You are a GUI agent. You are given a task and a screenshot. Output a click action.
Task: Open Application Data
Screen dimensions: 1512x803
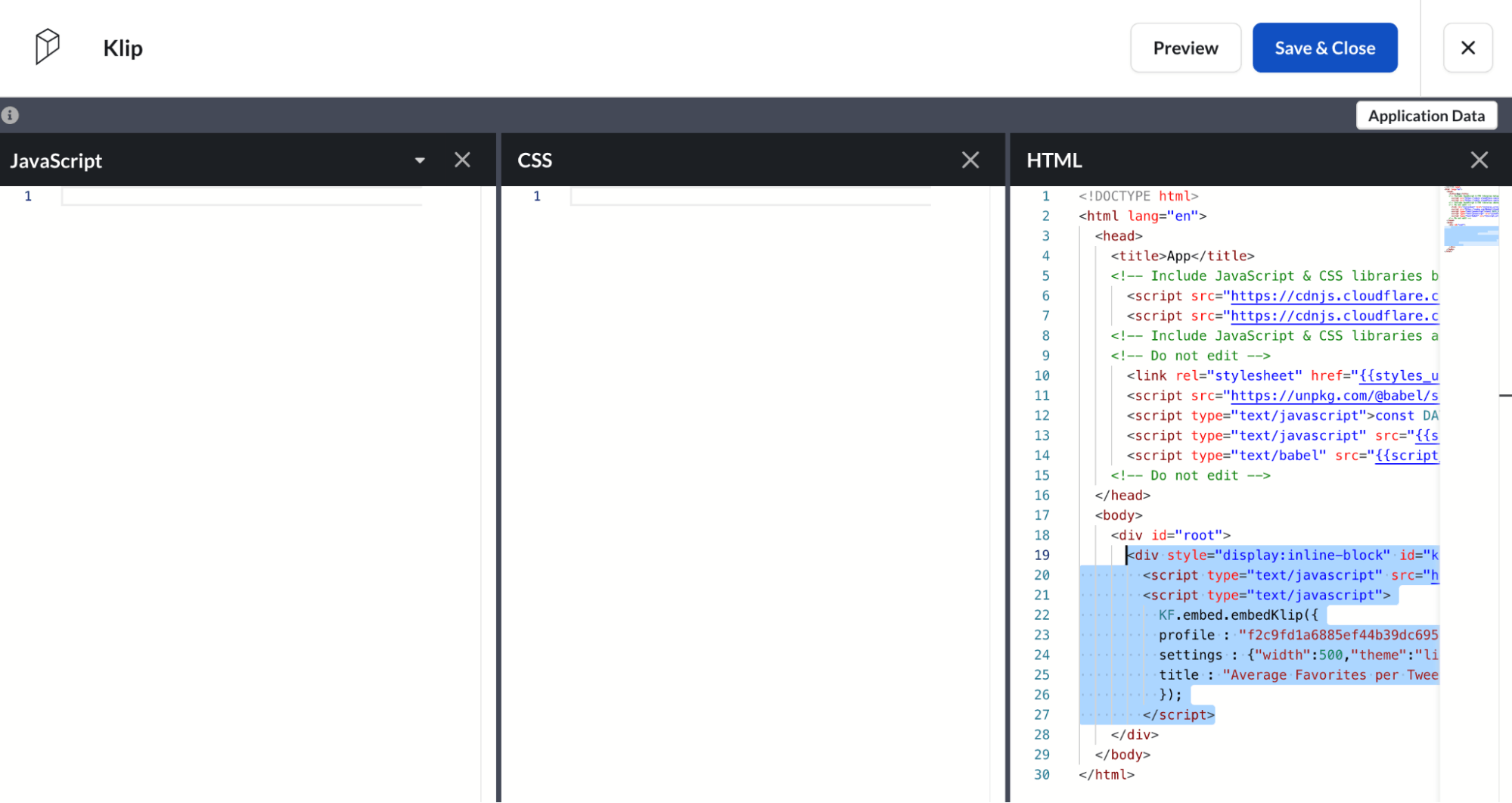click(1426, 116)
